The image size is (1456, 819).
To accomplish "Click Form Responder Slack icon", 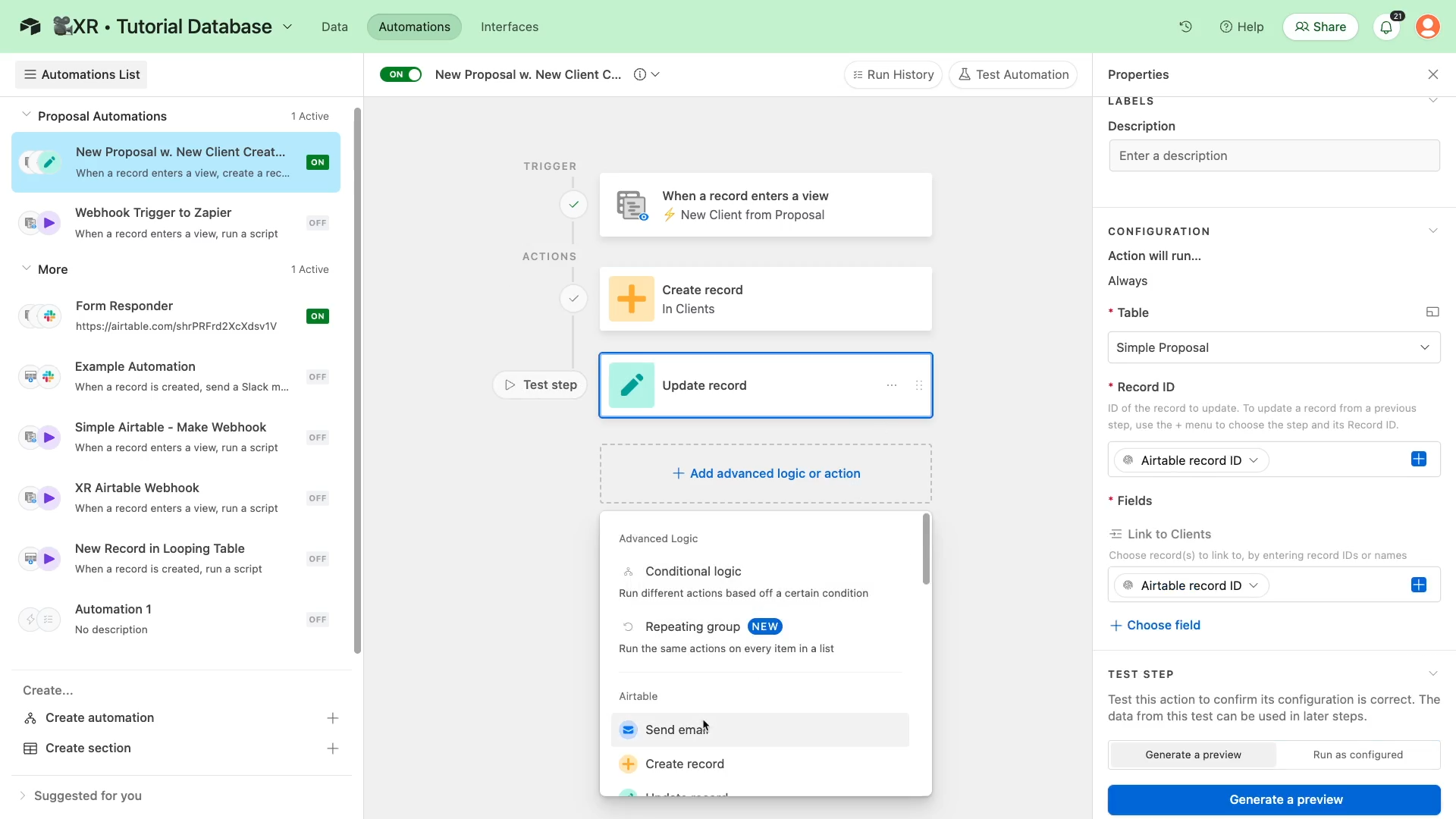I will click(x=49, y=316).
